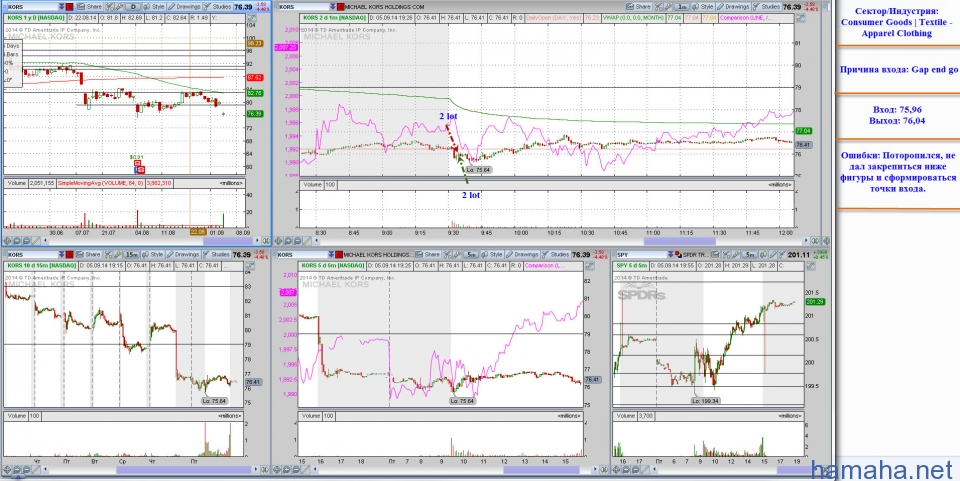Click wrench icon in KORS 5m chart toolbar
The width and height of the screenshot is (960, 481).
(457, 255)
